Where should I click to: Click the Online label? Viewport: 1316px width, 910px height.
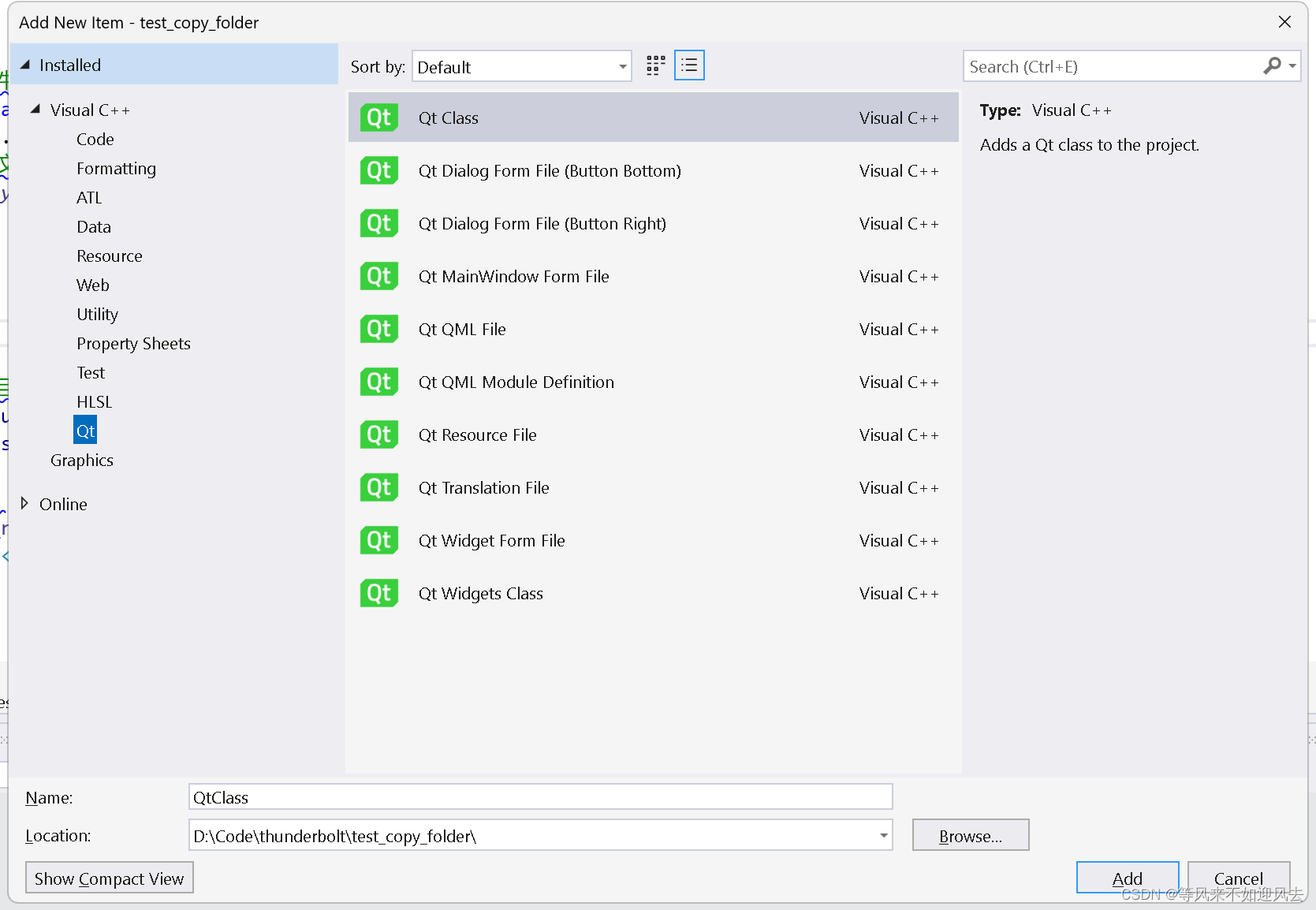point(63,504)
